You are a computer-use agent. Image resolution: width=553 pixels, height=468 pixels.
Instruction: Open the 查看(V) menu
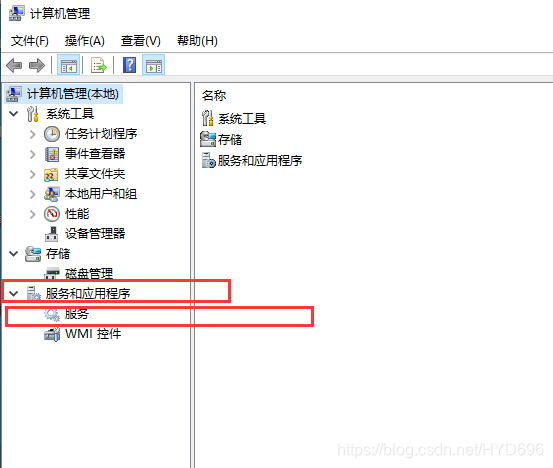tap(141, 41)
